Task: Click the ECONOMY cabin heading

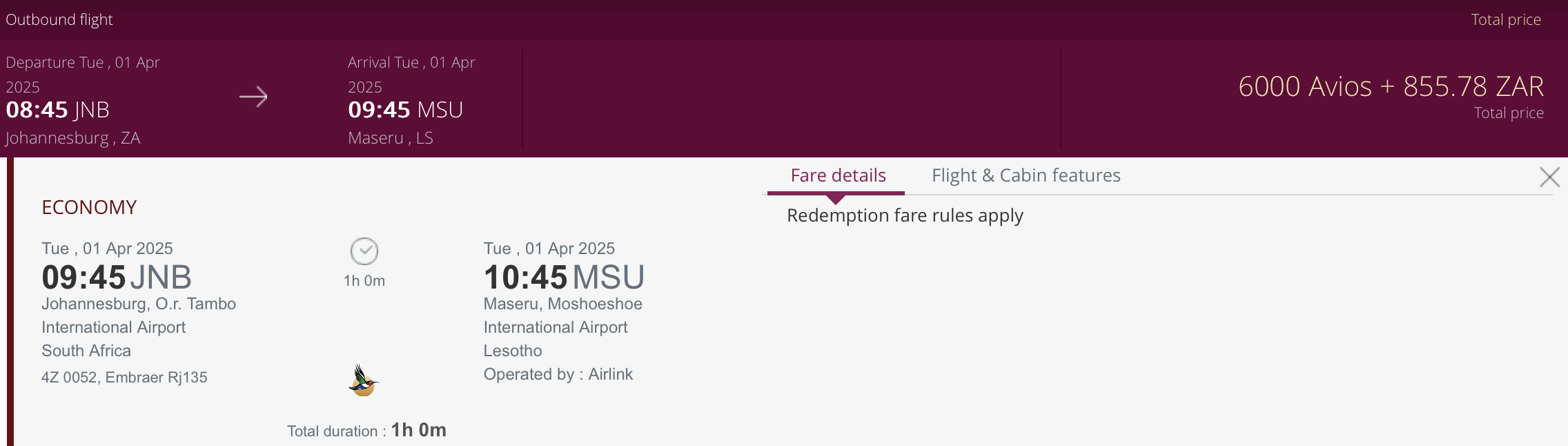Action: tap(89, 207)
